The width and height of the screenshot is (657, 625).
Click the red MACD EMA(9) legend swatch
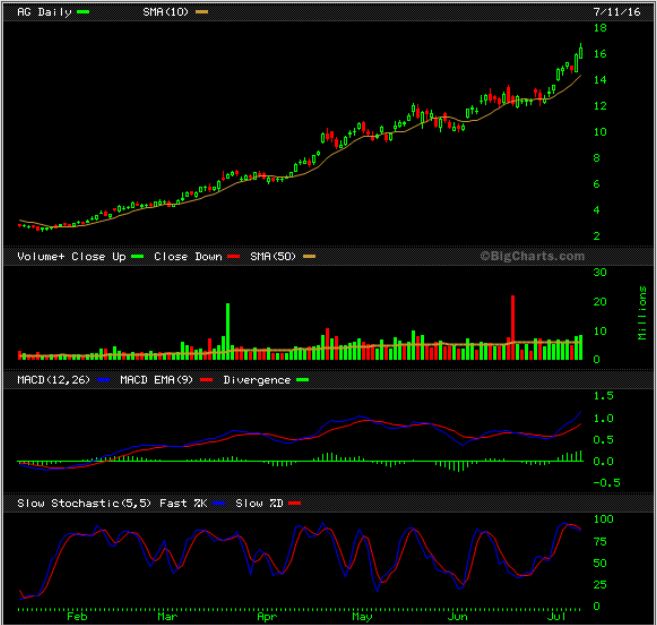(206, 380)
